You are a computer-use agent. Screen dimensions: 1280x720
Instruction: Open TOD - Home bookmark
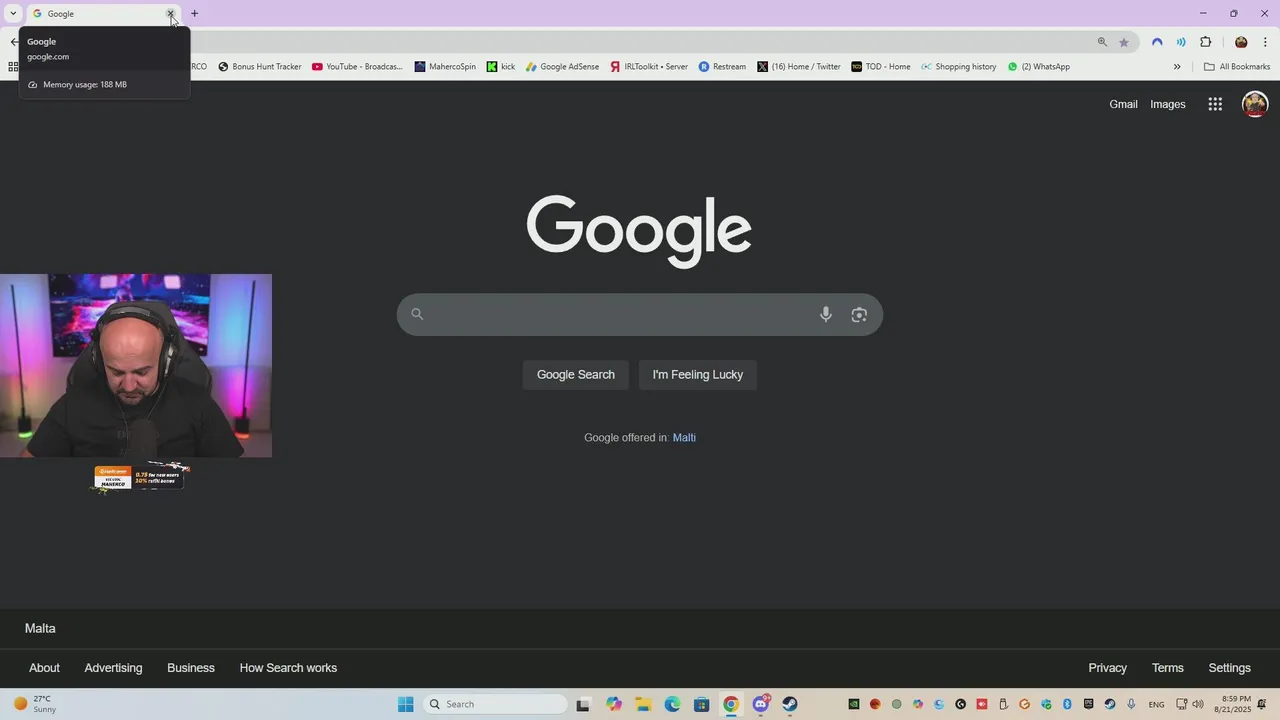tap(881, 67)
